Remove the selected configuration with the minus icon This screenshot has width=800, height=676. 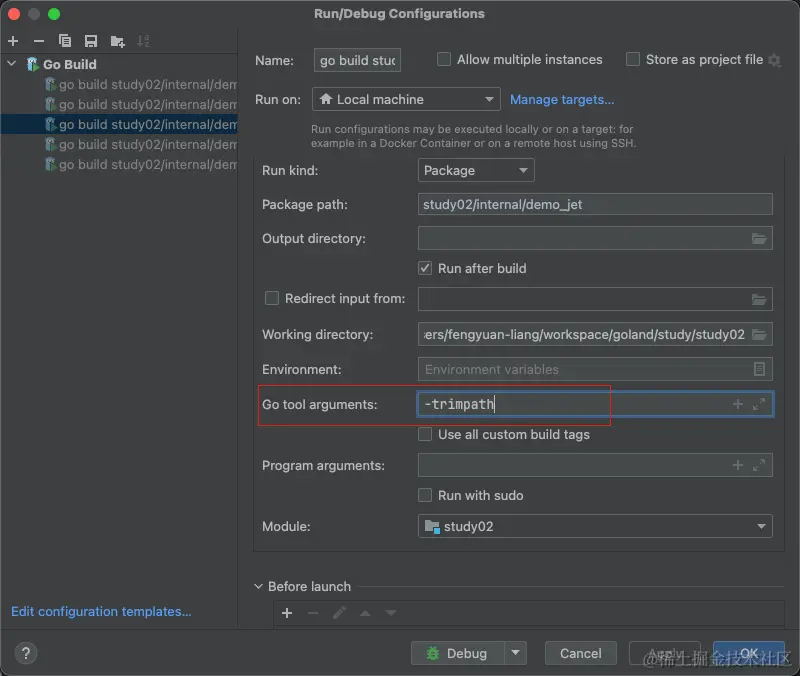[x=39, y=41]
